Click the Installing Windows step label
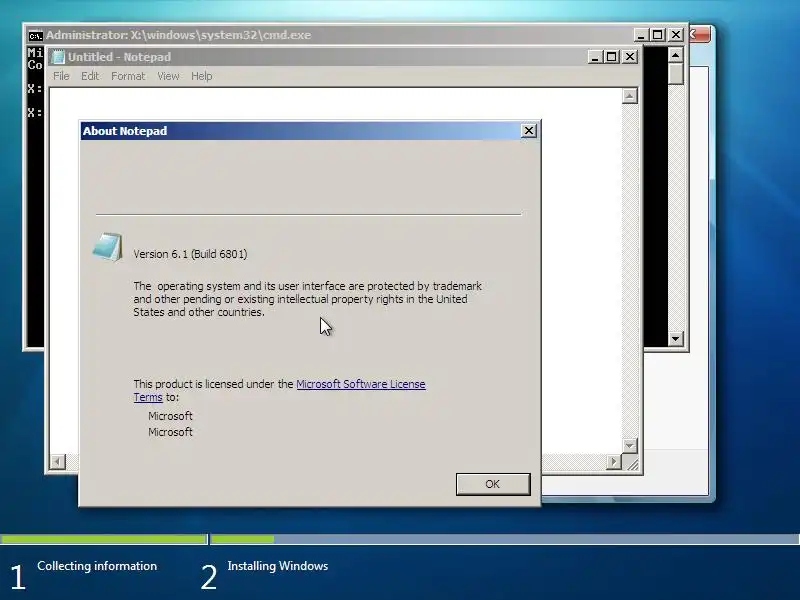Screen dimensions: 800x600 (x=278, y=566)
